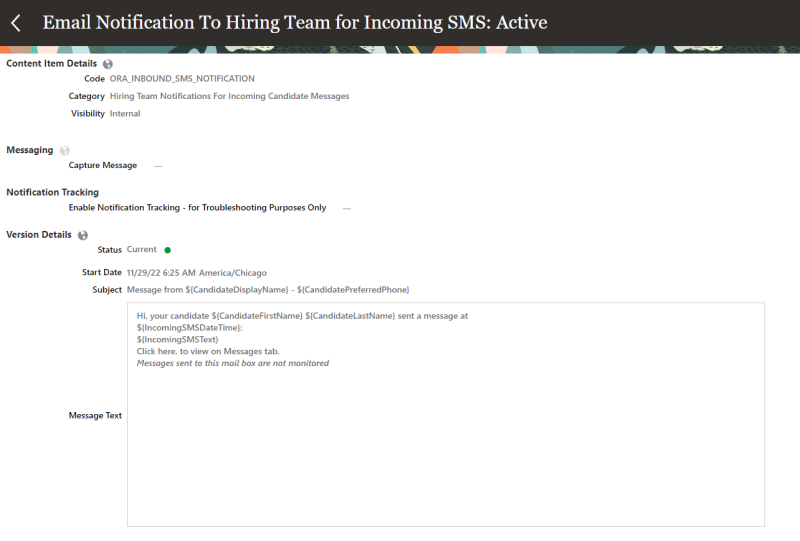Toggle the Capture Message value

point(157,166)
